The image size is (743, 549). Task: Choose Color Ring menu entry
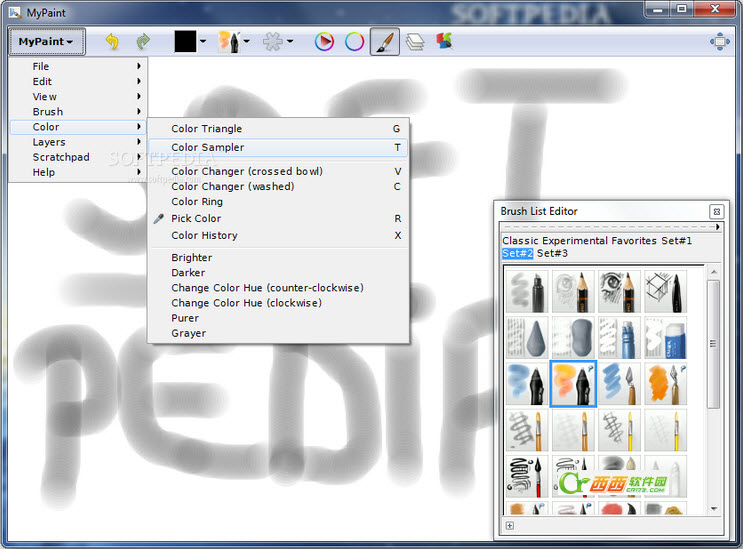click(278, 202)
